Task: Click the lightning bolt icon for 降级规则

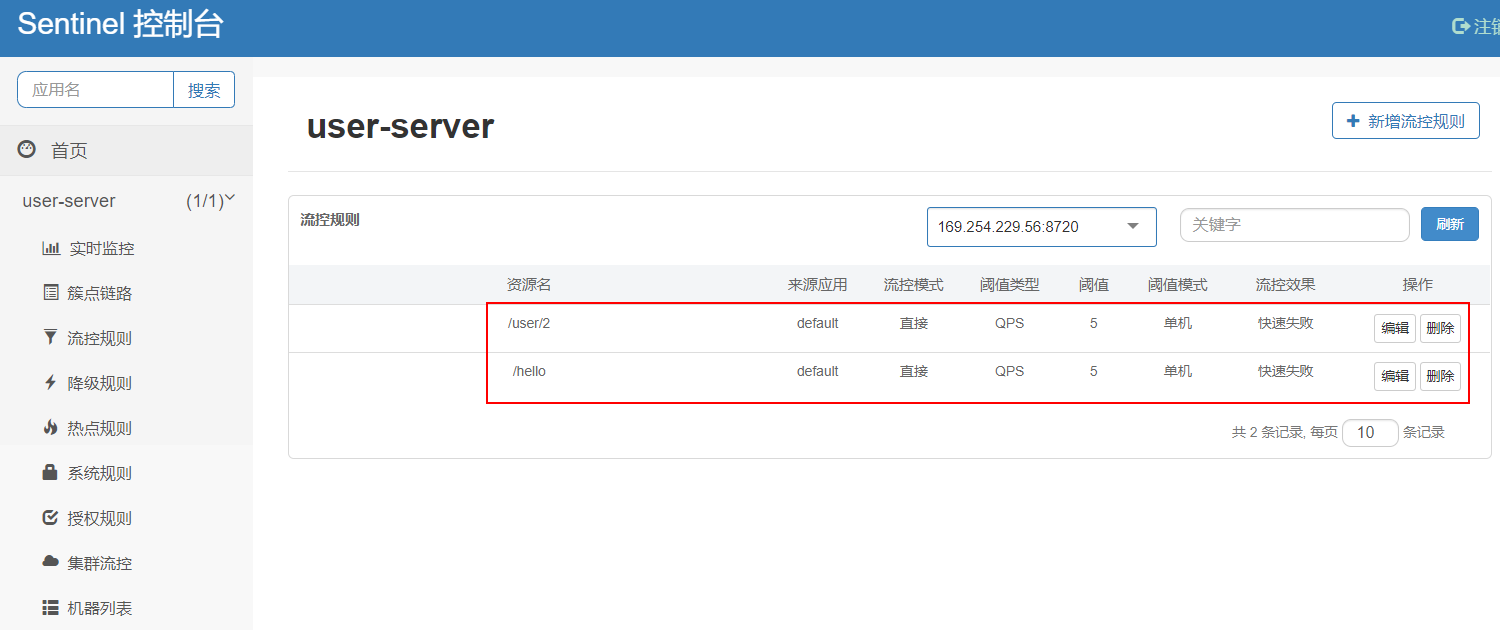Action: pos(51,383)
